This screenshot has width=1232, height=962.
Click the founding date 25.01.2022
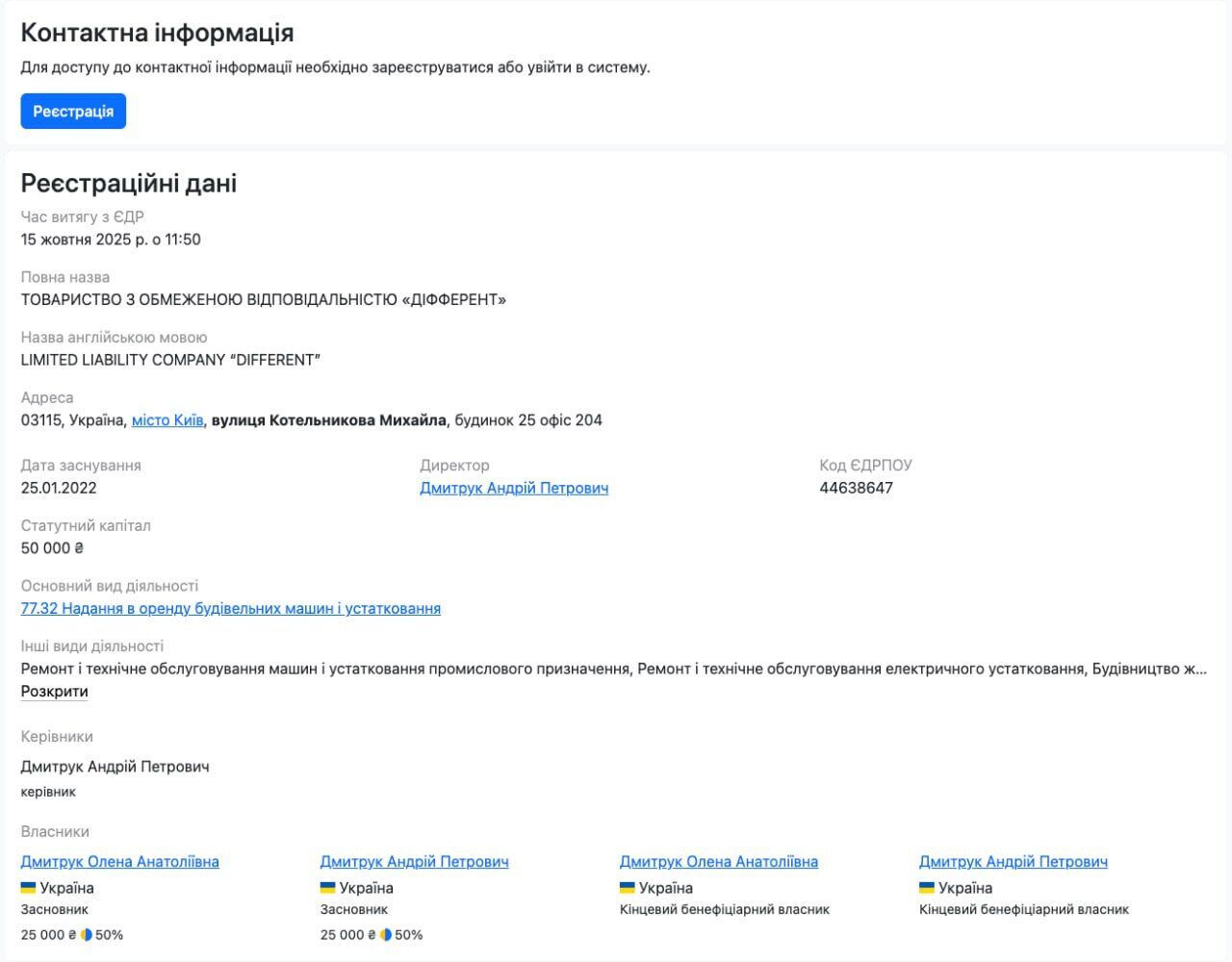coord(59,488)
